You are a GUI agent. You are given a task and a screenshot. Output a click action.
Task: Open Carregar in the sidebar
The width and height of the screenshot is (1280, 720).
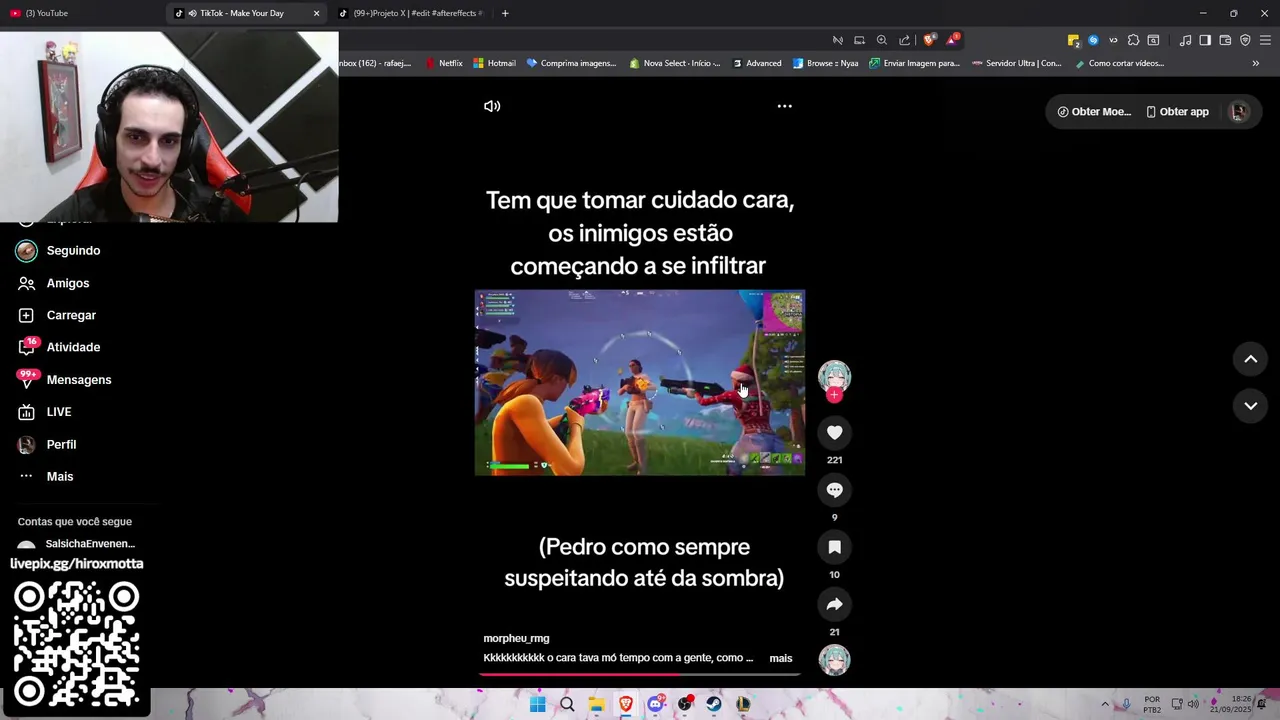click(x=71, y=315)
